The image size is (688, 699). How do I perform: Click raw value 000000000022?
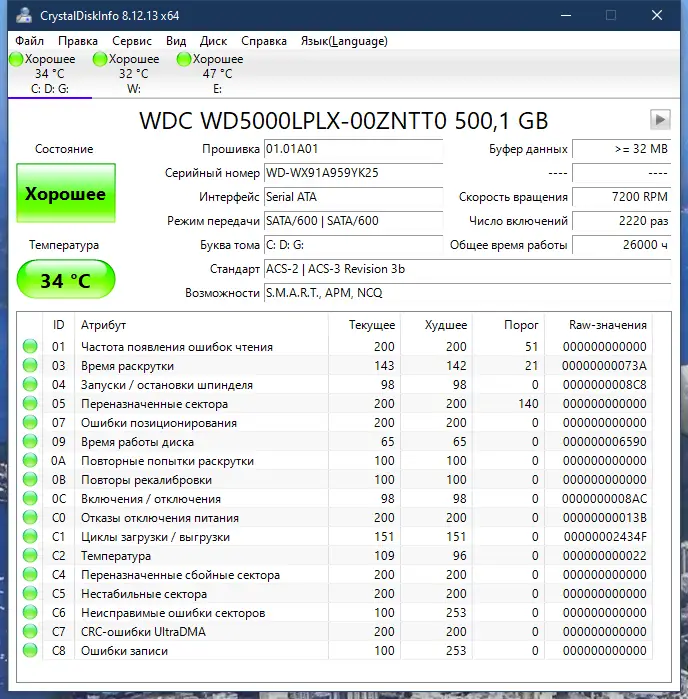pos(605,556)
